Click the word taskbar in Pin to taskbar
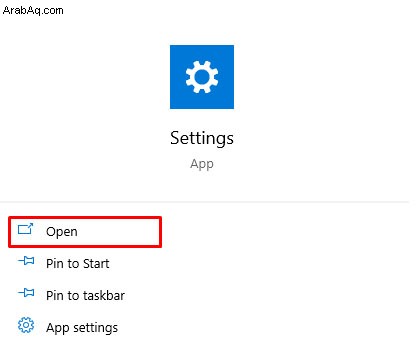The height and width of the screenshot is (362, 417). point(104,296)
